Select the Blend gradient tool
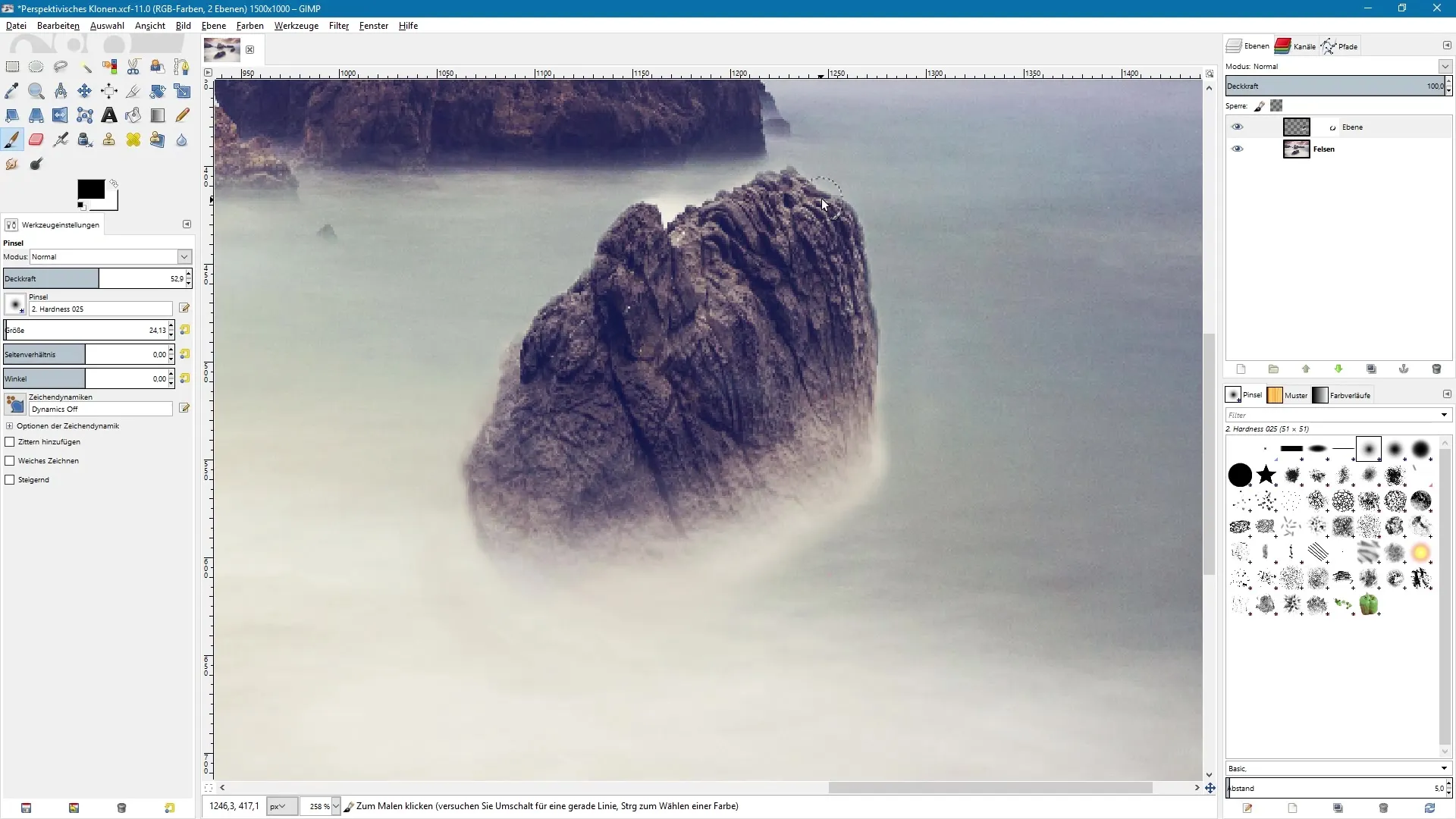Viewport: 1456px width, 819px height. [x=158, y=115]
